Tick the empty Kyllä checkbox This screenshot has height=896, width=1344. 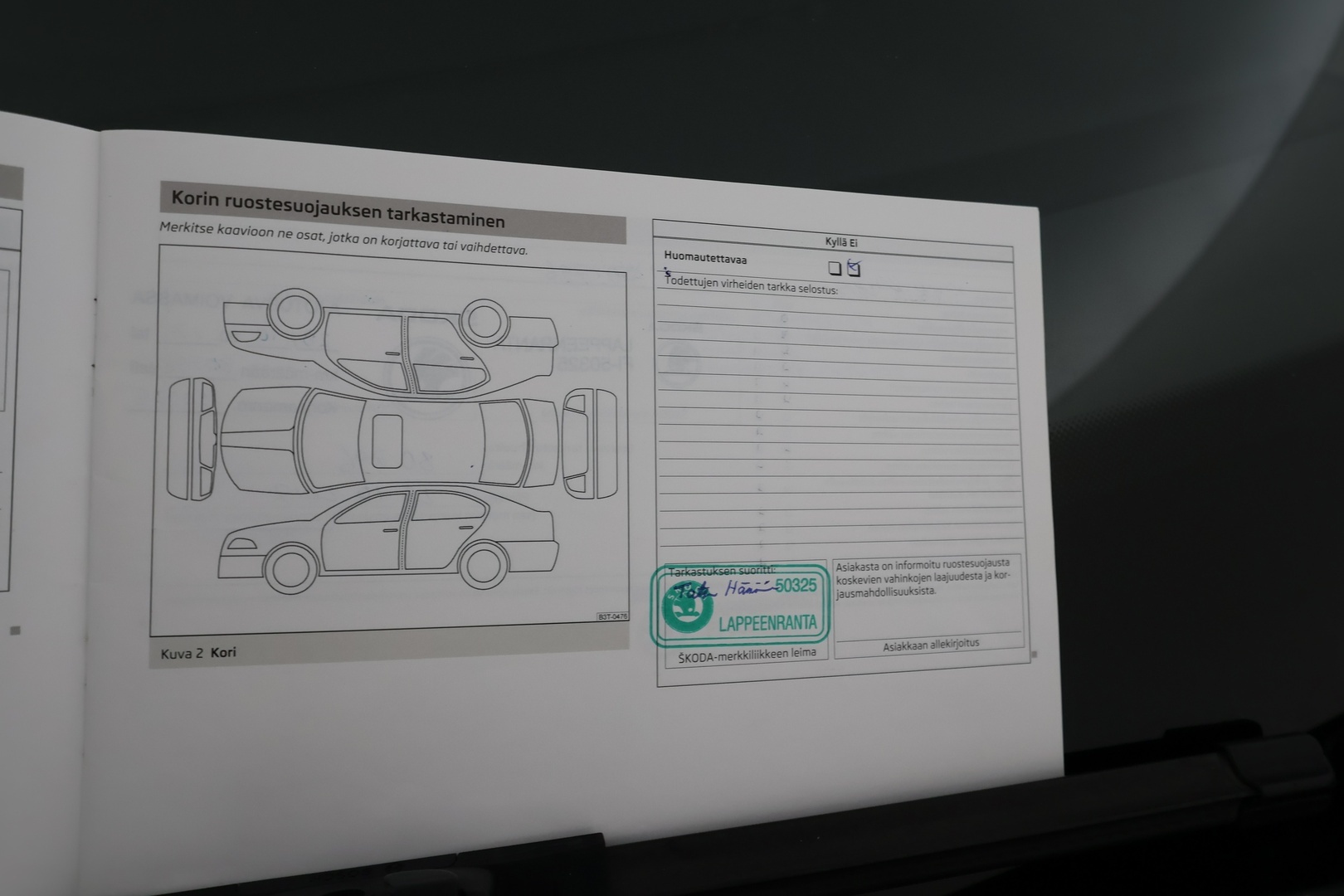(x=835, y=268)
